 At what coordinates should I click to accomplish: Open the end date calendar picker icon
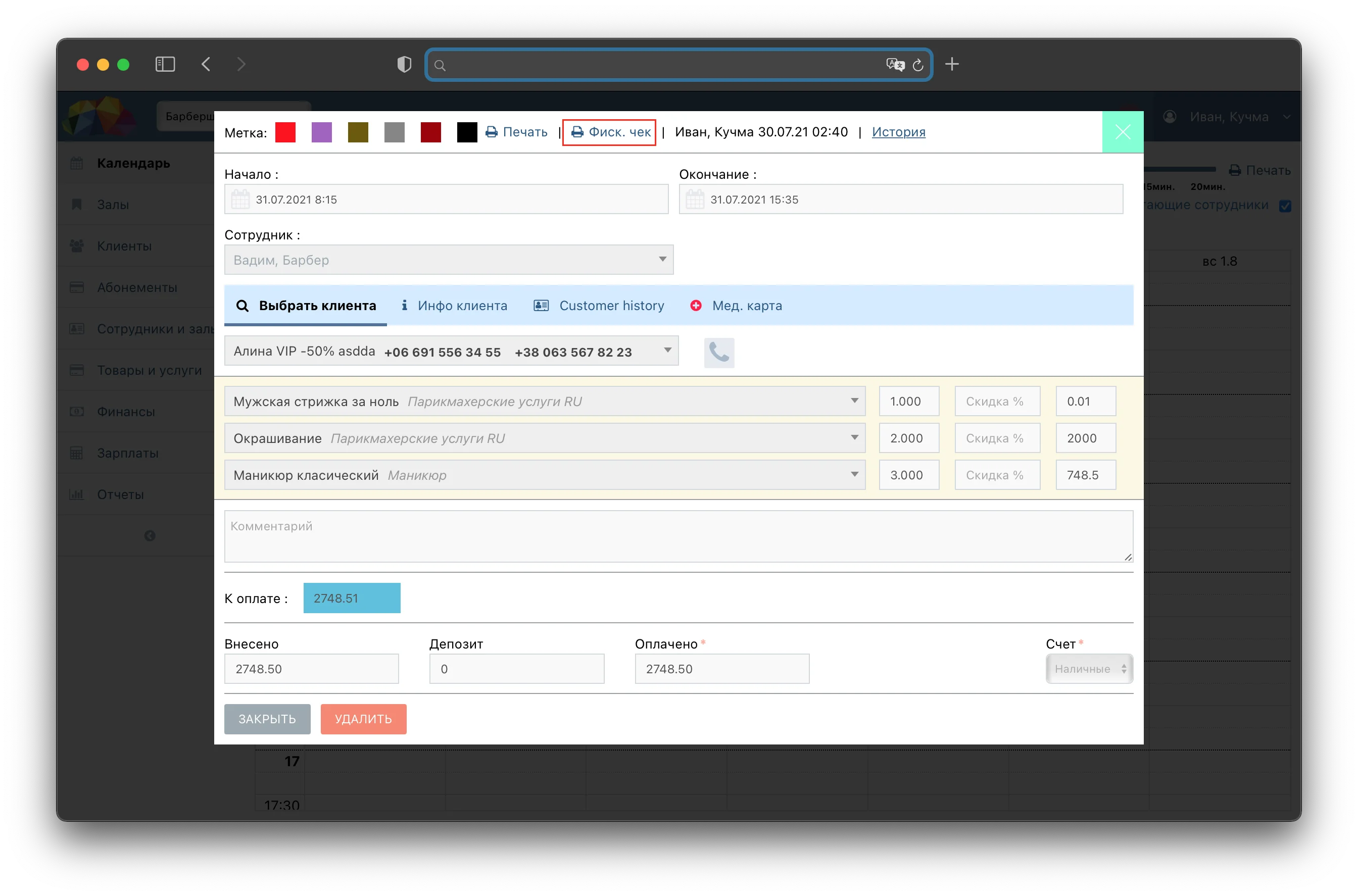(x=695, y=200)
